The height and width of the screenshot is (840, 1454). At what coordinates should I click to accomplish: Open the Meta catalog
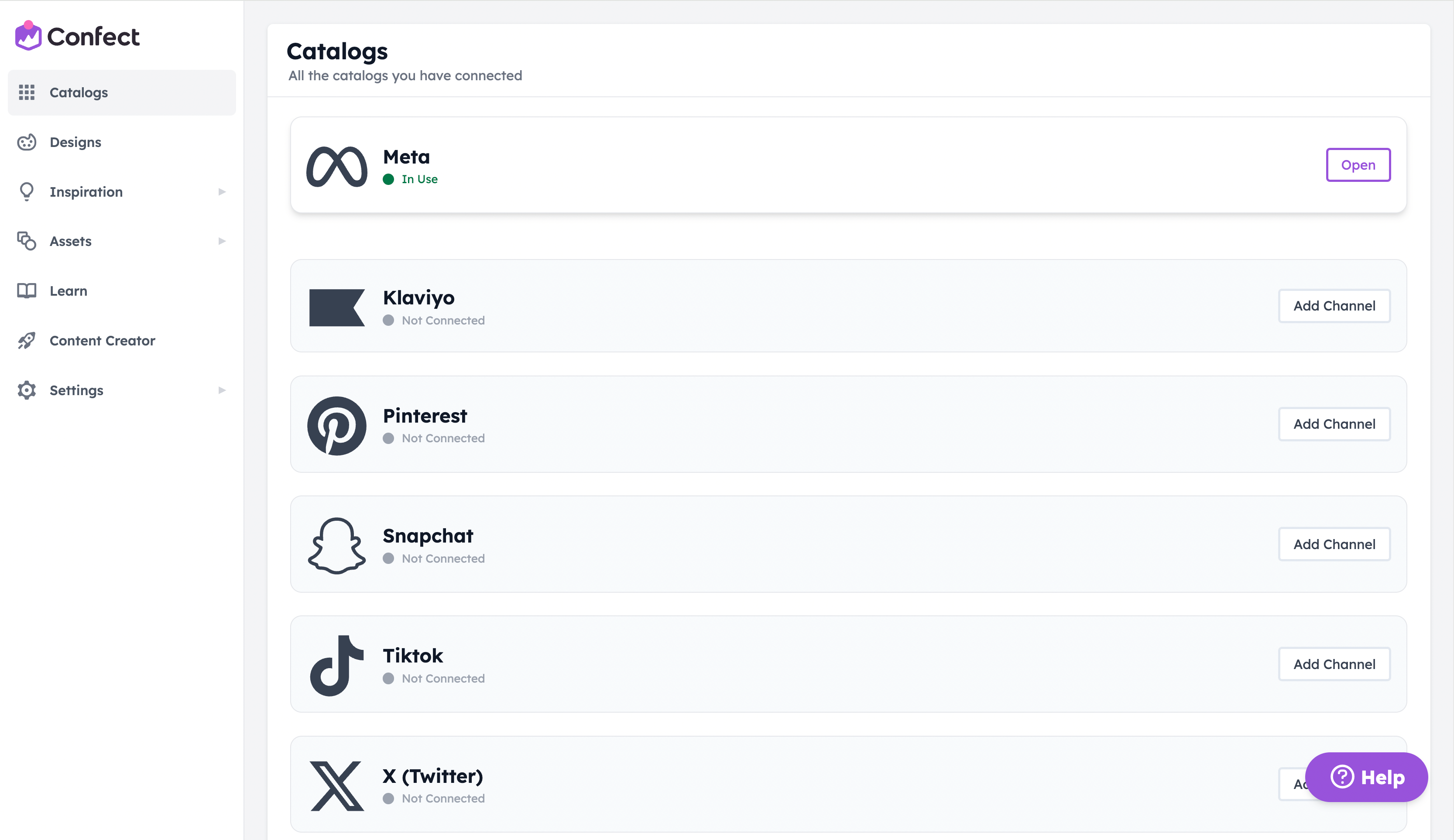tap(1358, 165)
